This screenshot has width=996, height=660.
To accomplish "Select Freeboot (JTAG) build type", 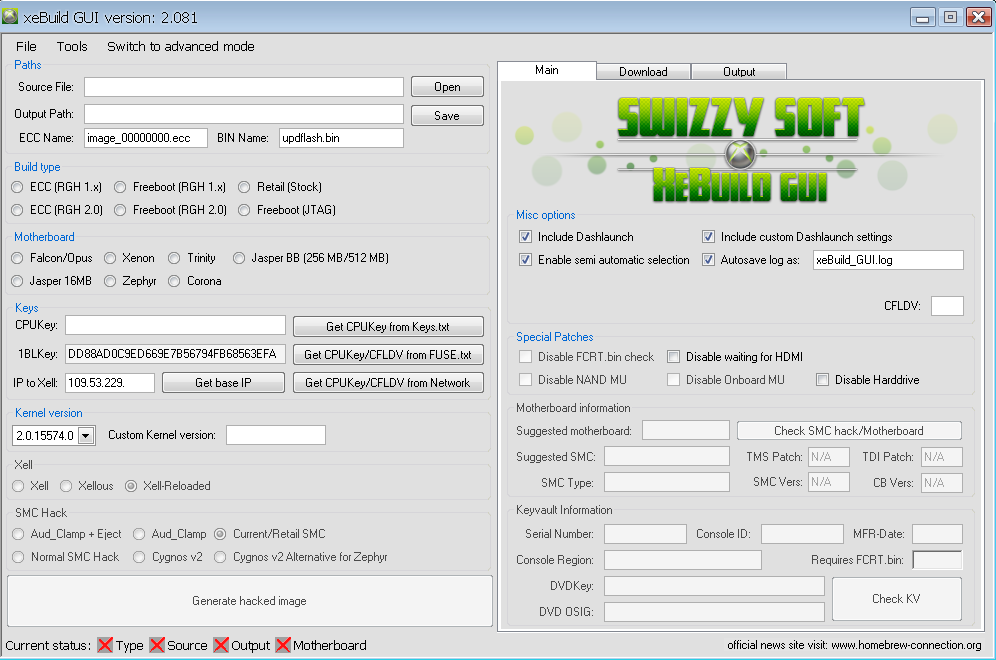I will 245,210.
